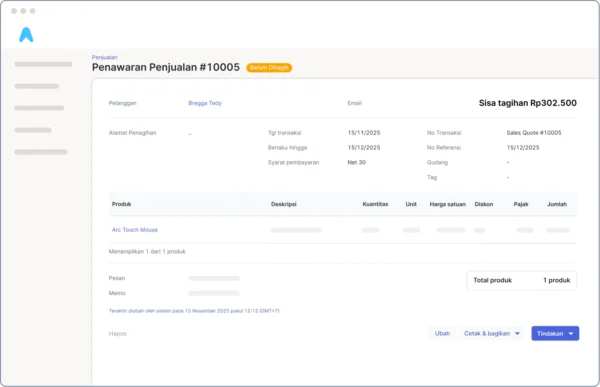
Task: Expand the Tindakan dropdown arrow
Action: [571, 334]
